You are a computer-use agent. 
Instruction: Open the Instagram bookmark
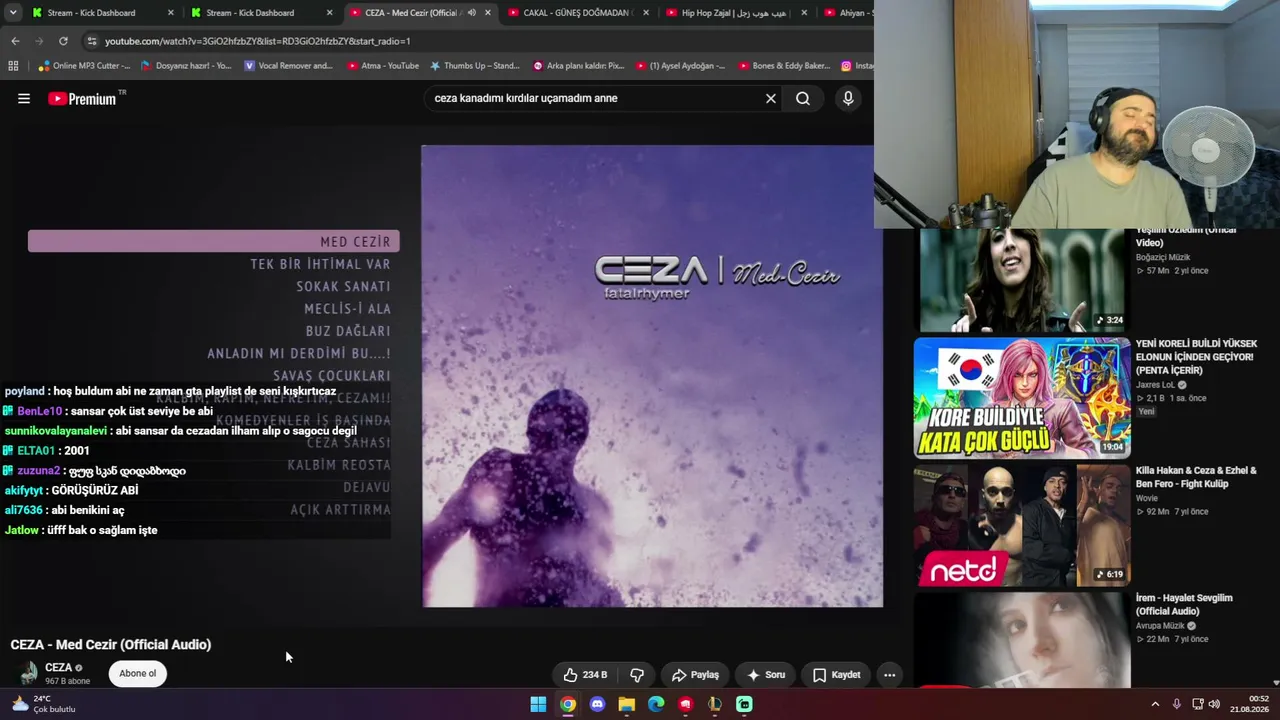[x=858, y=66]
